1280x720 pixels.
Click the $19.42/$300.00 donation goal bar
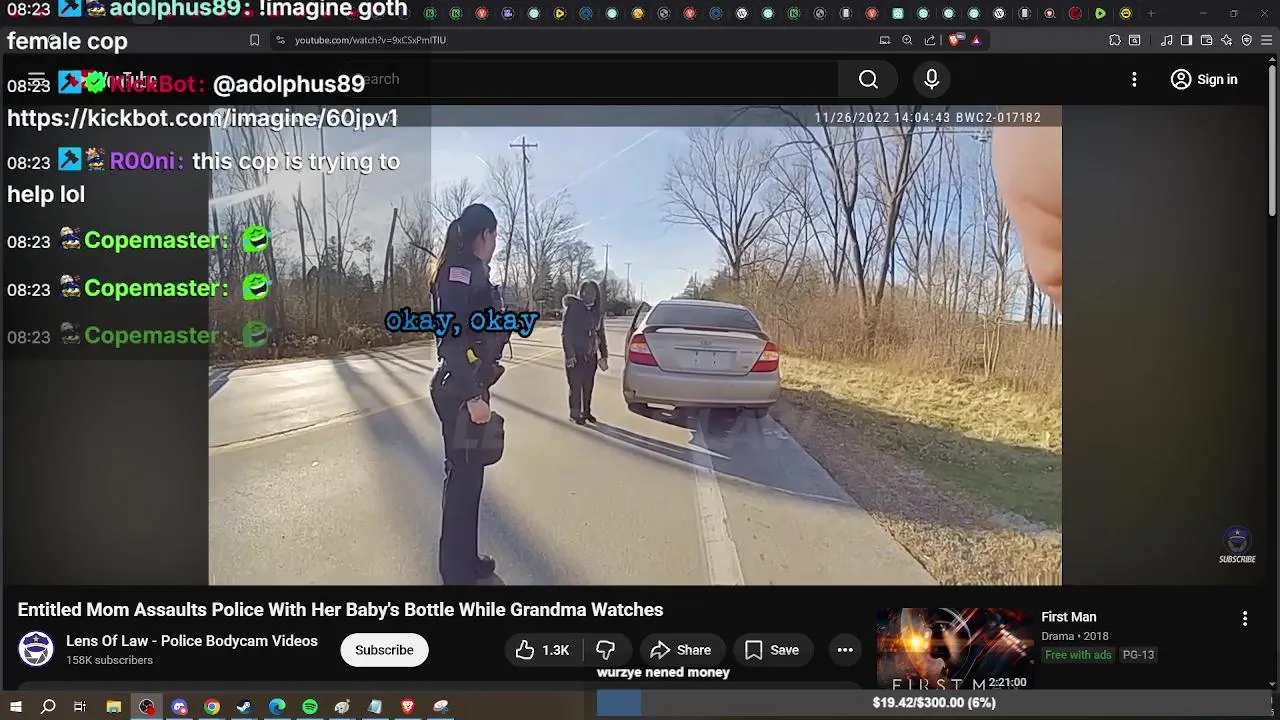934,703
